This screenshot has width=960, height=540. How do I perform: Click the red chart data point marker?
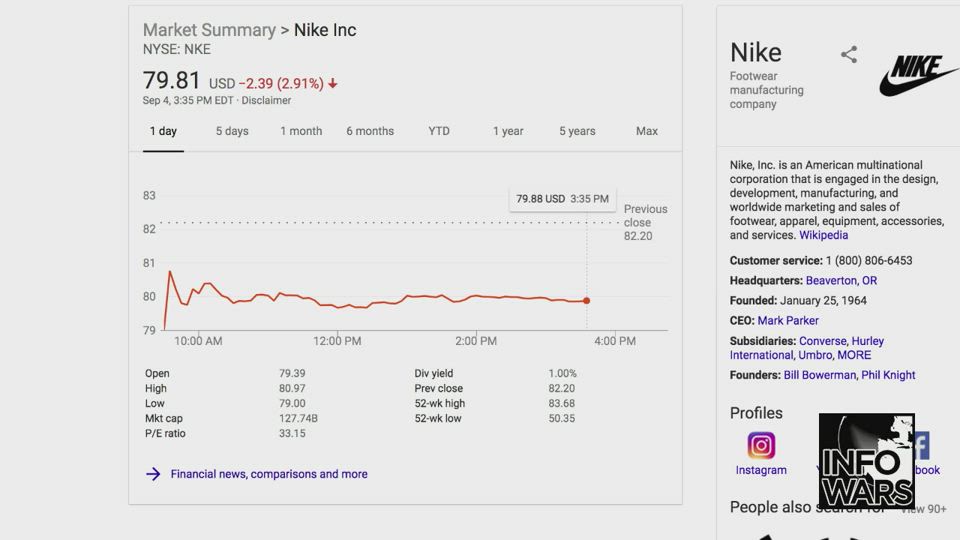(x=586, y=300)
